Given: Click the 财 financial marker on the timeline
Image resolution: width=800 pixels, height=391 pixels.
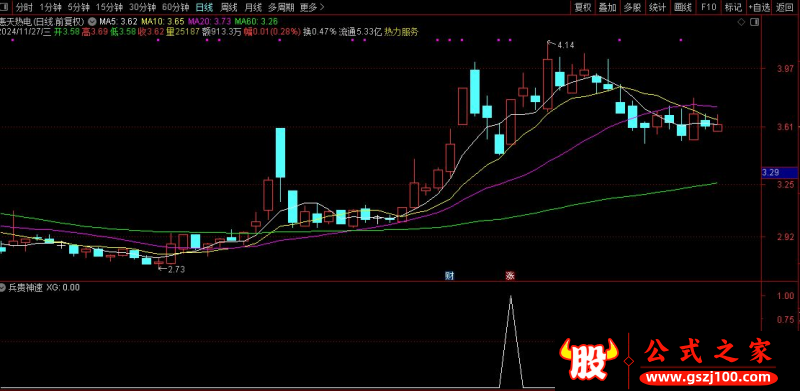Looking at the screenshot, I should click(x=449, y=276).
